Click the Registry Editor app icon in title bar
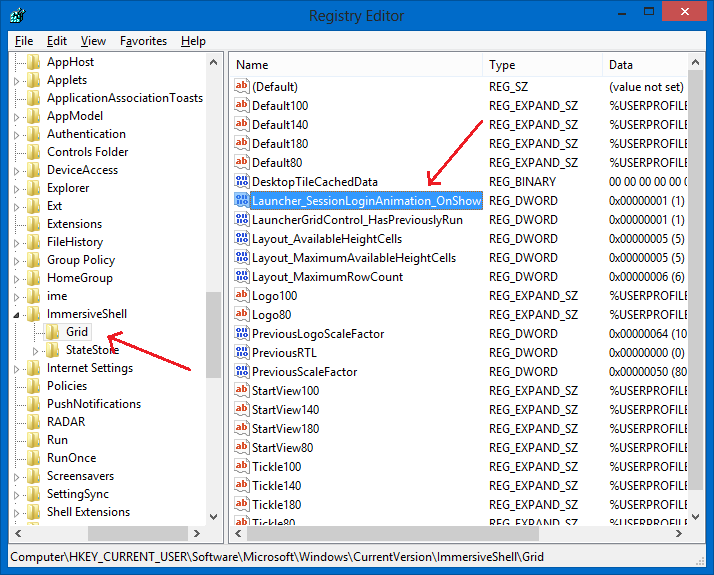The image size is (714, 575). 17,15
